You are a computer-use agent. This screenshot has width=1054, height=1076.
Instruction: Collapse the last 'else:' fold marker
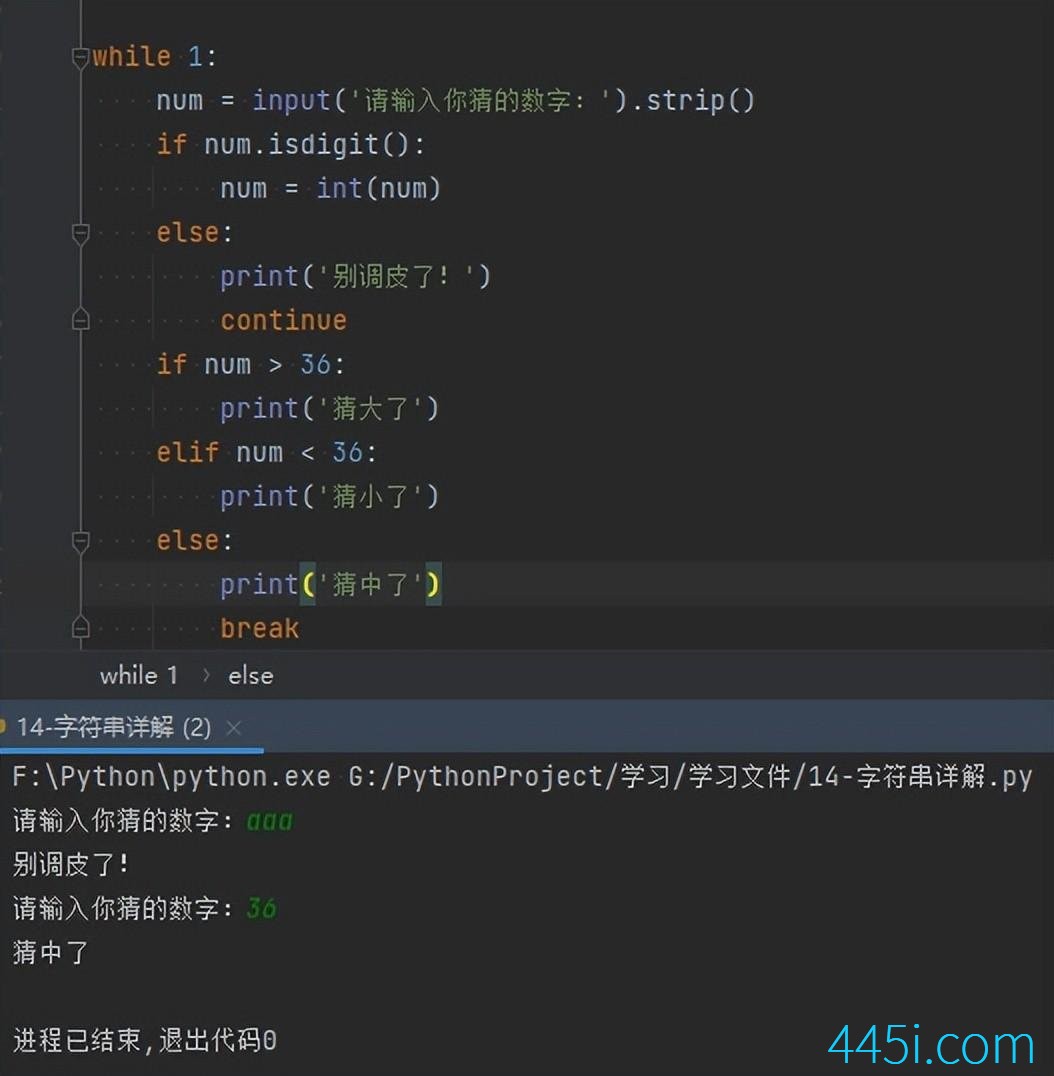[x=80, y=541]
